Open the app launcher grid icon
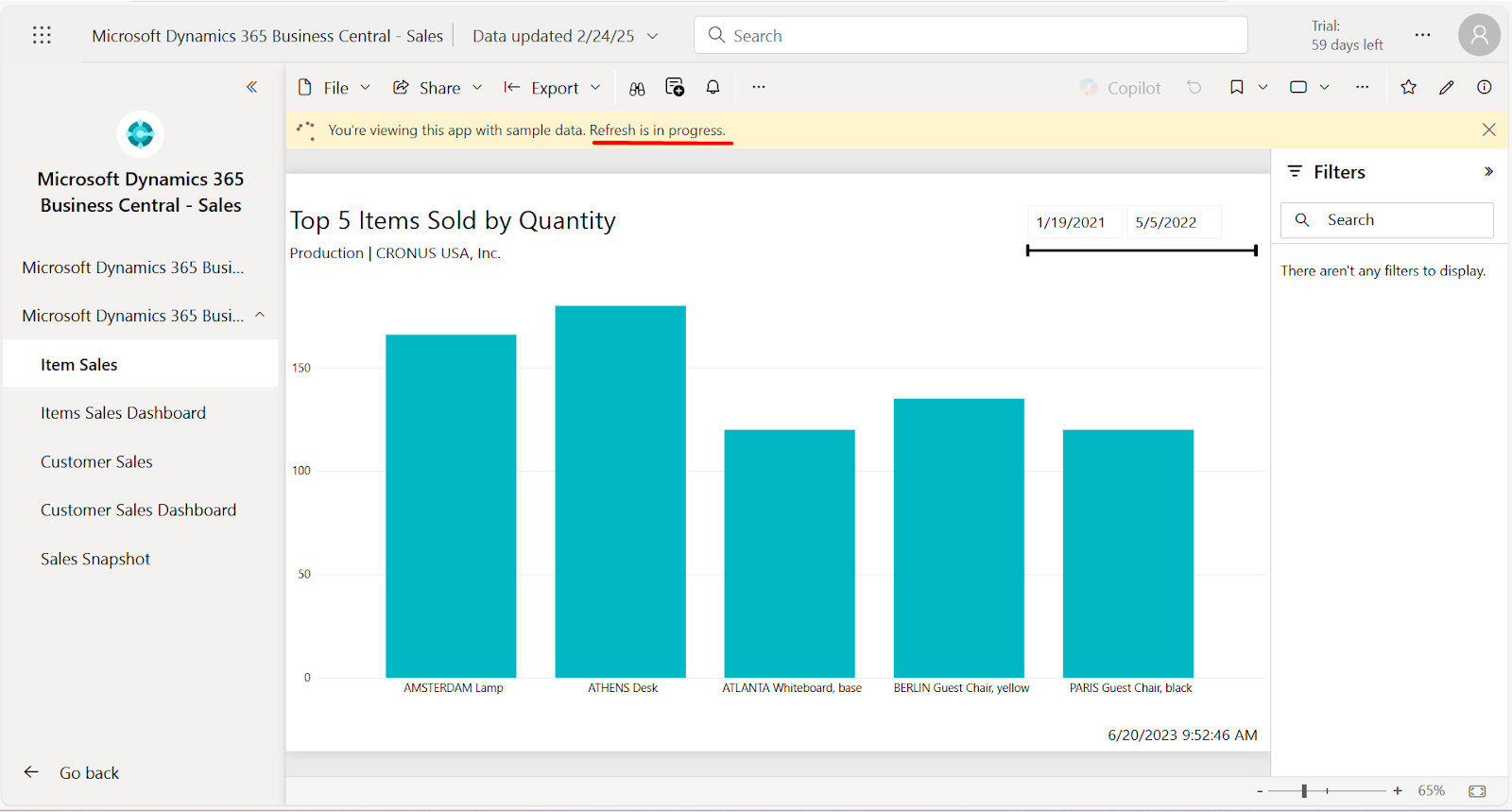The width and height of the screenshot is (1512, 812). tap(42, 35)
